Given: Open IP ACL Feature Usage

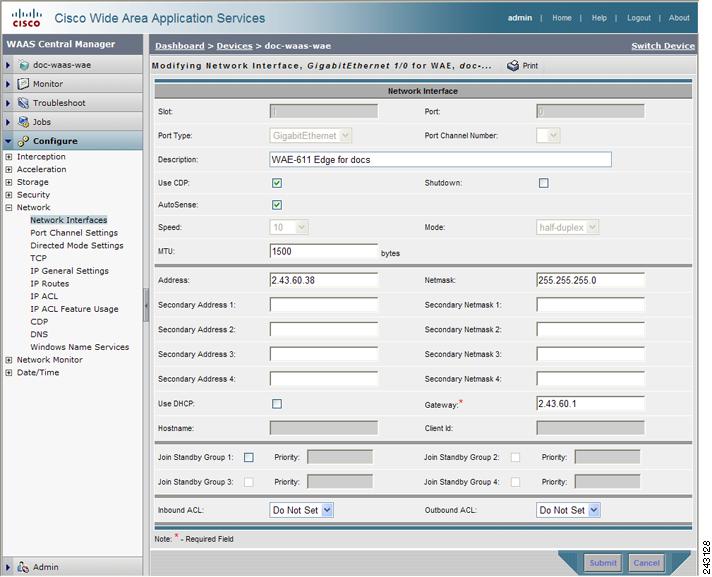Looking at the screenshot, I should pyautogui.click(x=74, y=309).
